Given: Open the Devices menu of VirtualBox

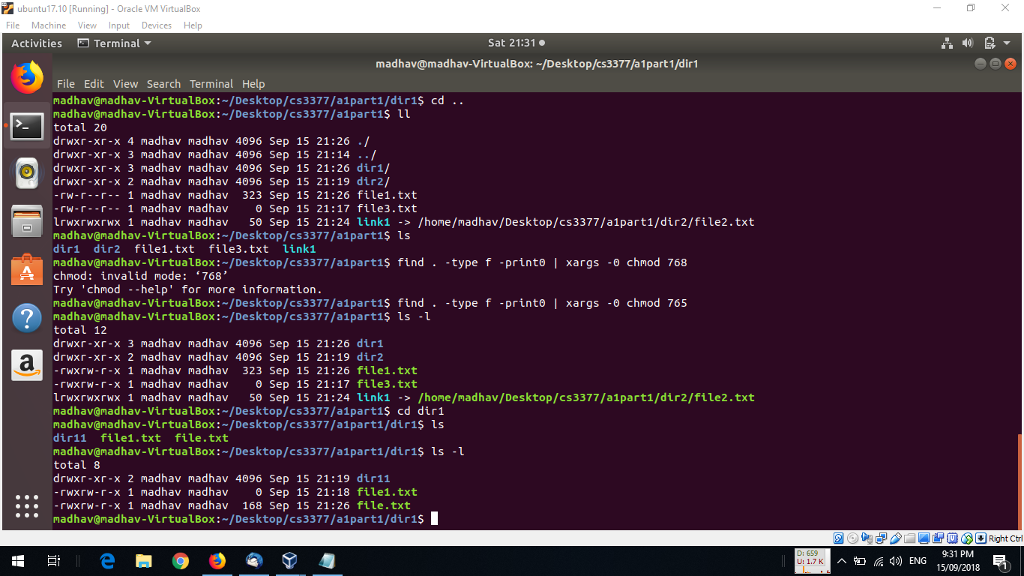Looking at the screenshot, I should point(156,24).
